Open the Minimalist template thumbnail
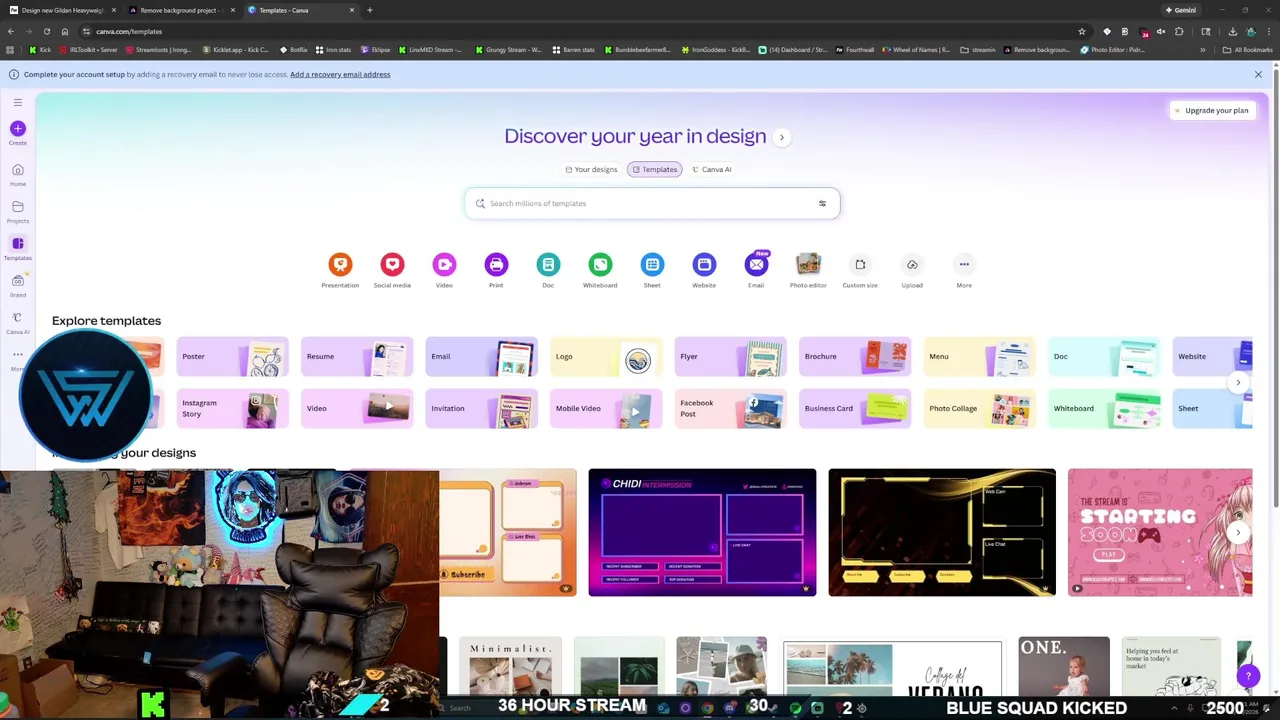 (510, 666)
